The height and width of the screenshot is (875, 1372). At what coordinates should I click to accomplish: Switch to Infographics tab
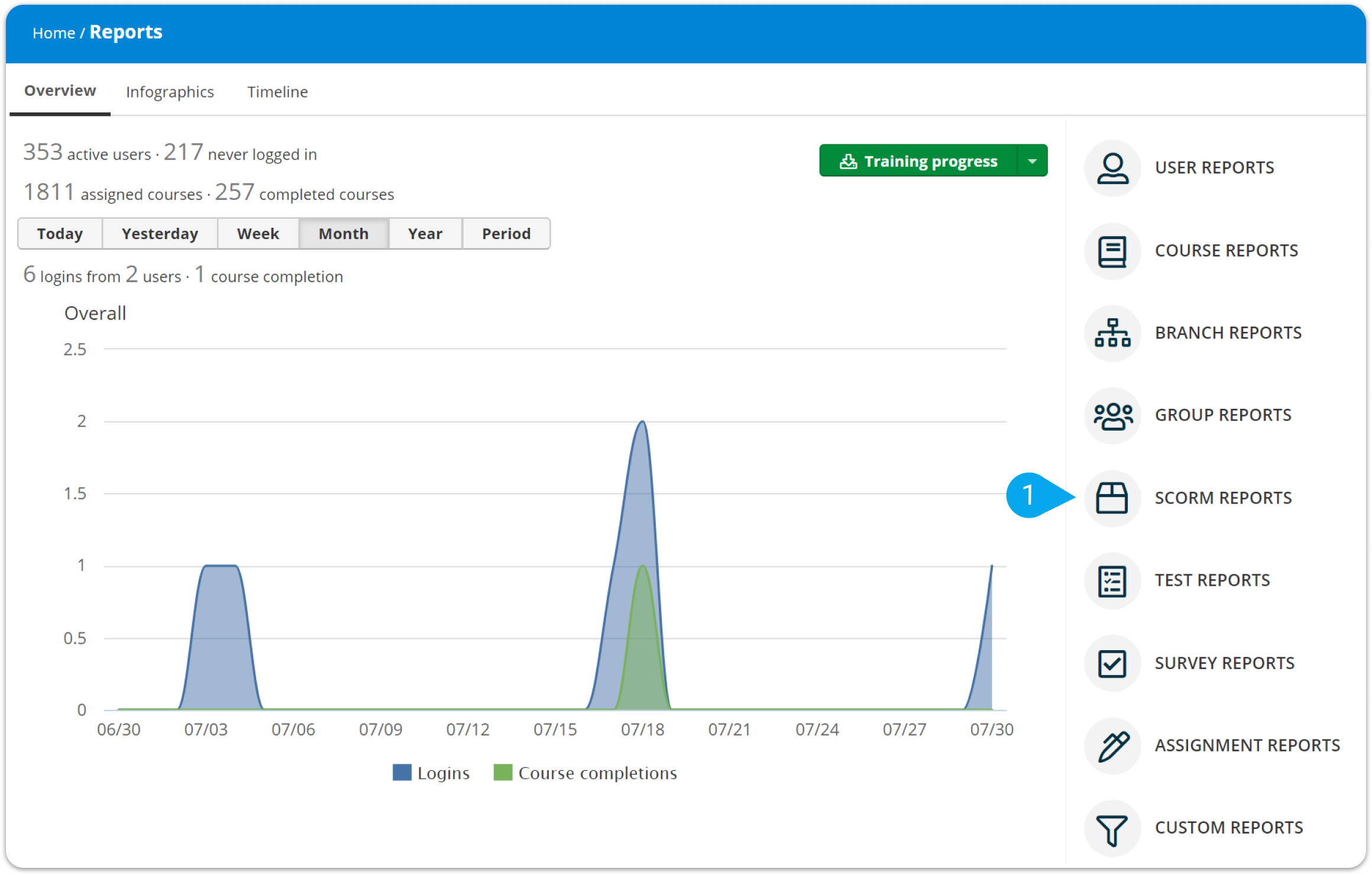(170, 92)
